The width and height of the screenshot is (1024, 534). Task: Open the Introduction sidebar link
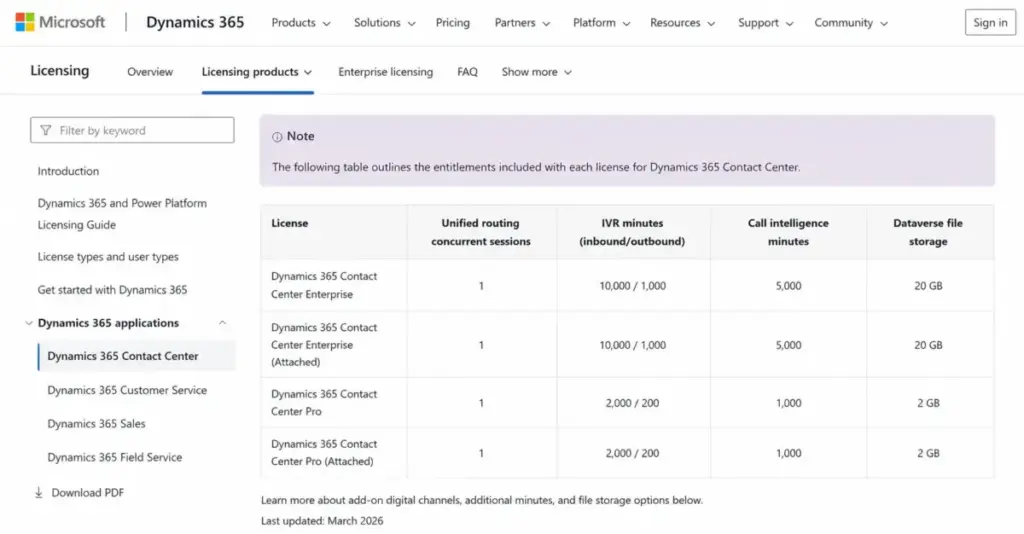coord(68,171)
